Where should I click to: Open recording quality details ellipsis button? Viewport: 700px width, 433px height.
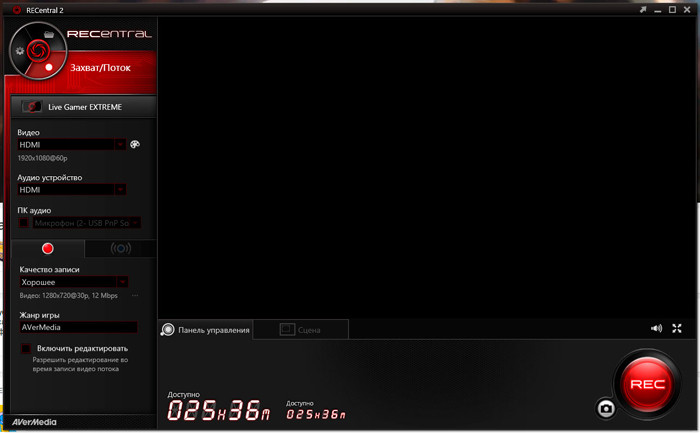(x=135, y=296)
